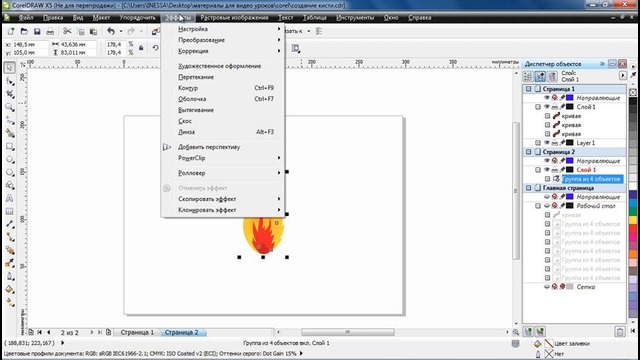Go to previous page arrow button
Screen dimensions: 640x360
point(49,332)
